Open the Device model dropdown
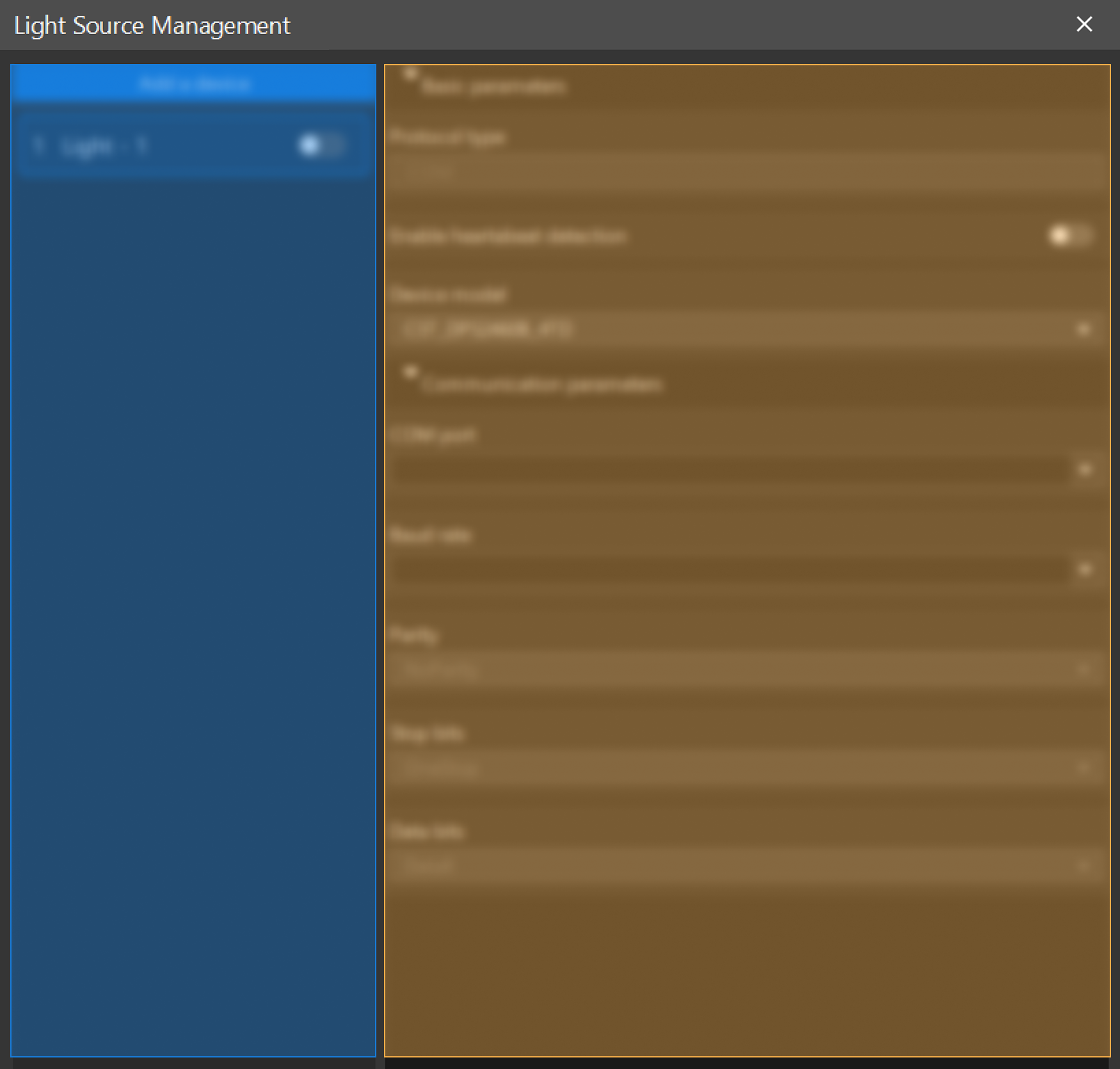1120x1069 pixels. [x=742, y=328]
